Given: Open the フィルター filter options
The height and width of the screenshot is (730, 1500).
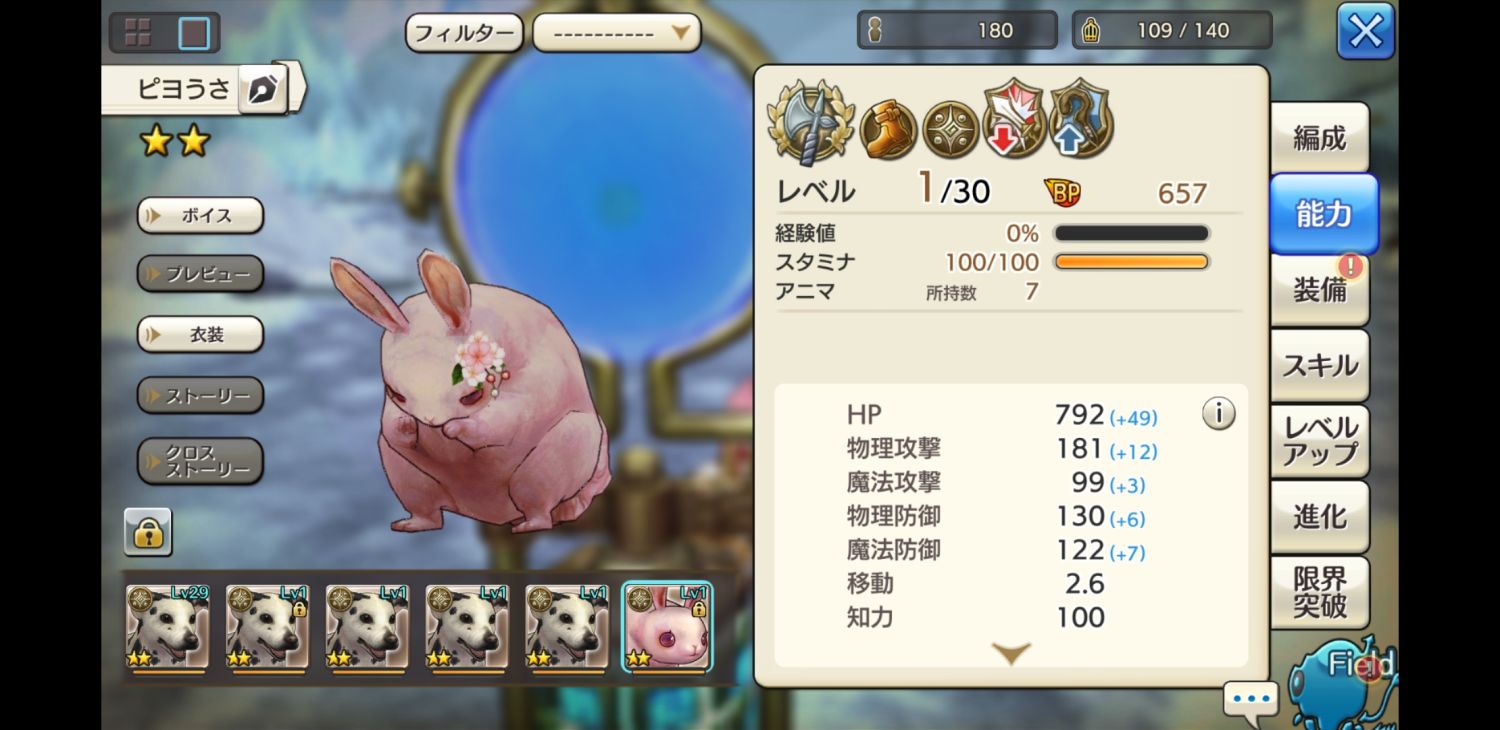Looking at the screenshot, I should (464, 33).
